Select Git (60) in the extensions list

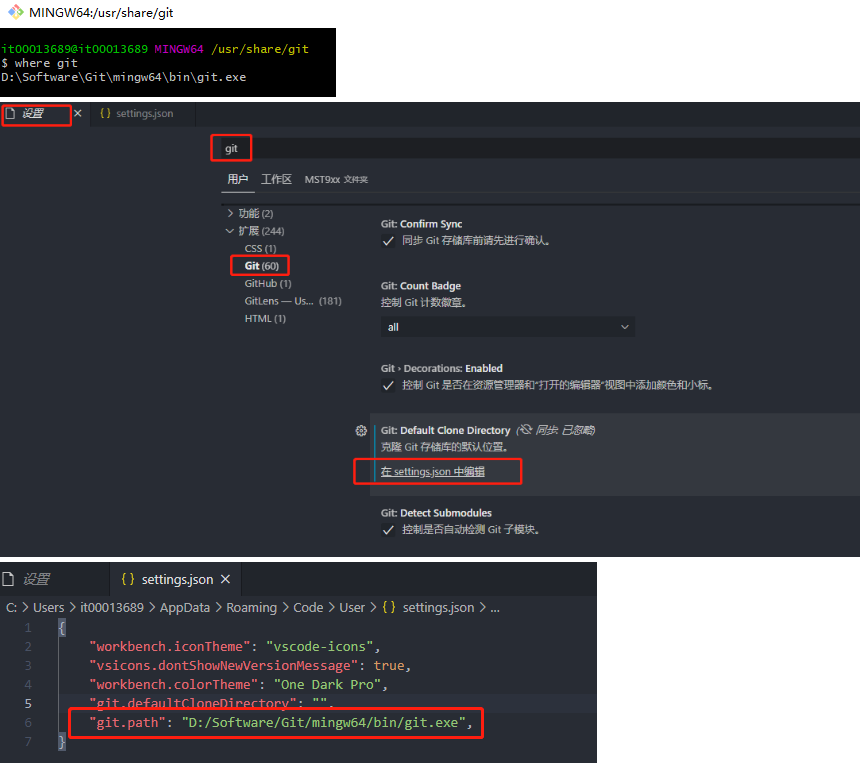[x=259, y=265]
